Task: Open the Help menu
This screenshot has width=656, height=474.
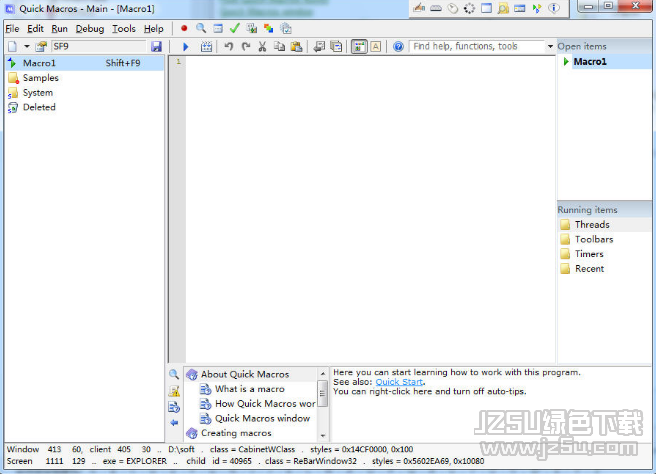Action: click(154, 29)
